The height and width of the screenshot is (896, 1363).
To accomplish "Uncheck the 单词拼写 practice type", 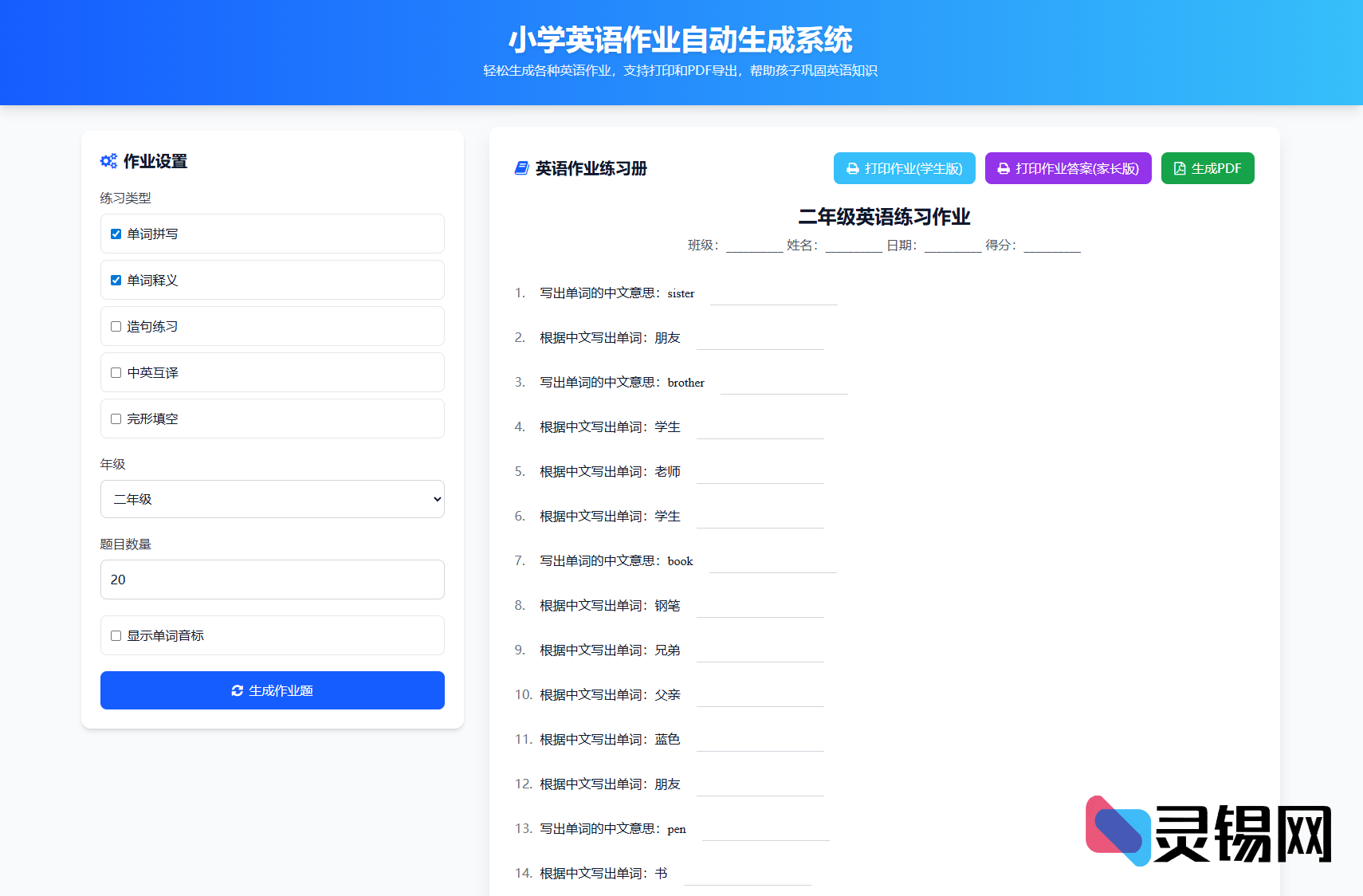I will coord(115,234).
